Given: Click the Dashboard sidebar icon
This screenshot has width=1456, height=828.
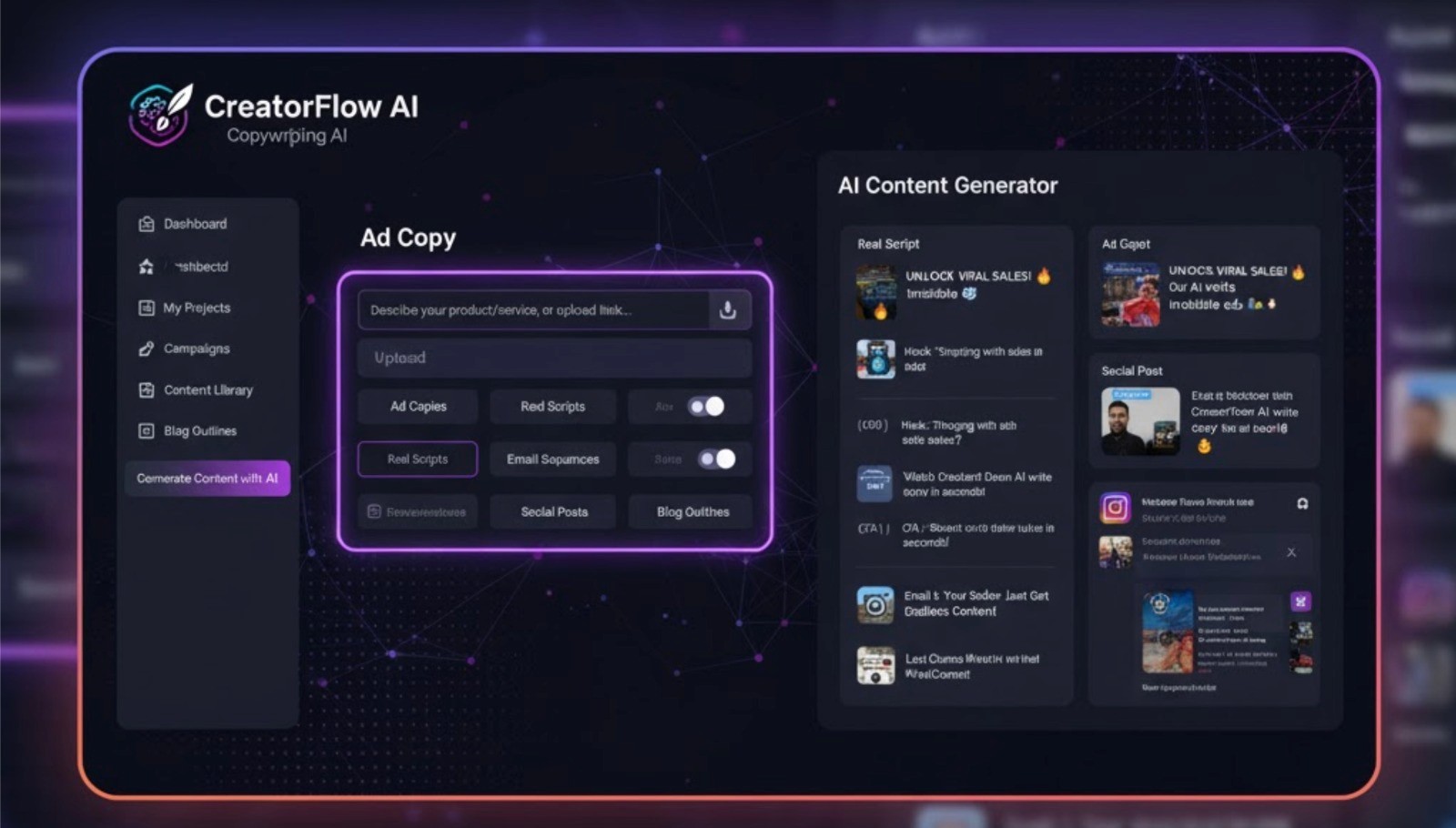Looking at the screenshot, I should point(146,224).
